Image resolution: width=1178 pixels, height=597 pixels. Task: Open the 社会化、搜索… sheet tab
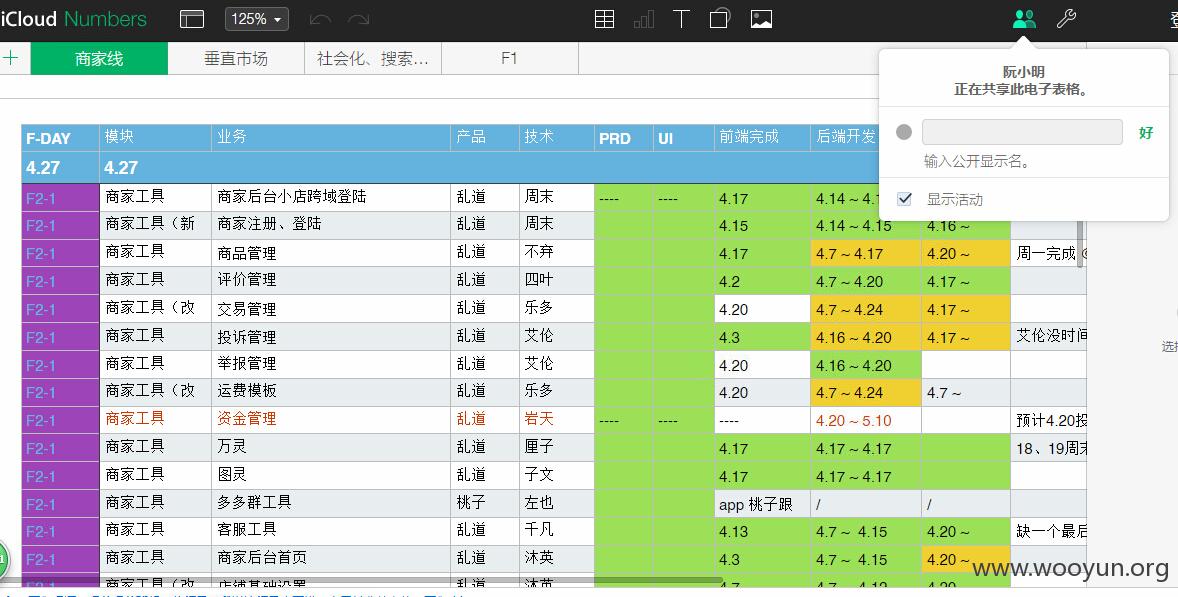tap(373, 59)
